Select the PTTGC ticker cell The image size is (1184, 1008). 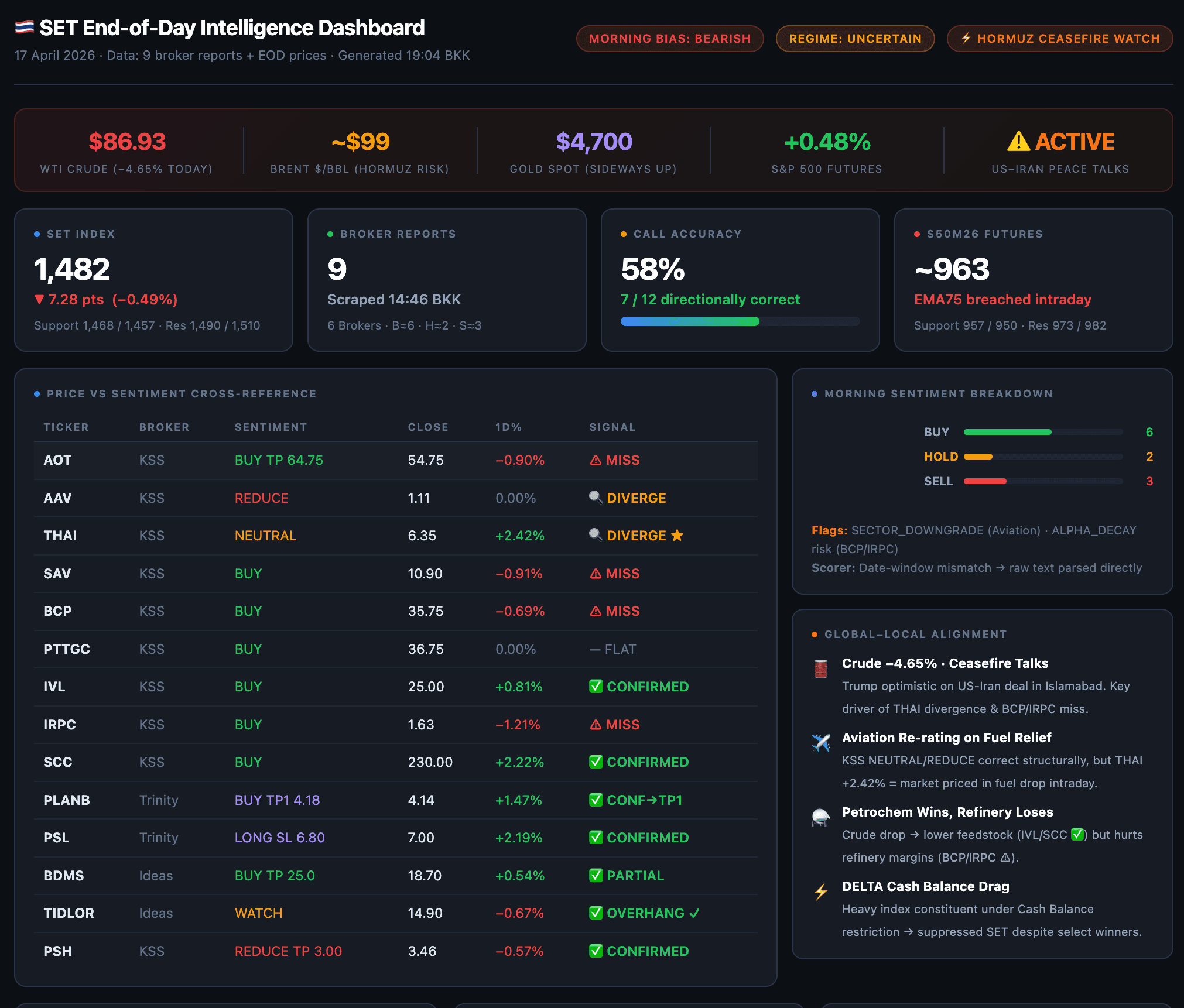pos(67,649)
